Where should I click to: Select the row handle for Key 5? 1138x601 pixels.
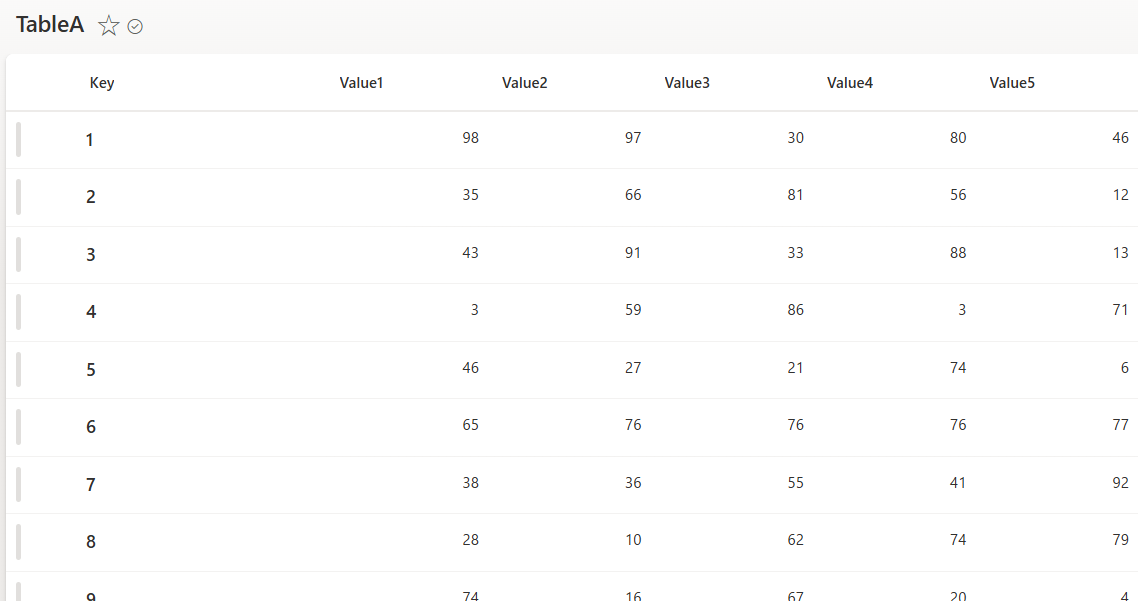(18, 369)
